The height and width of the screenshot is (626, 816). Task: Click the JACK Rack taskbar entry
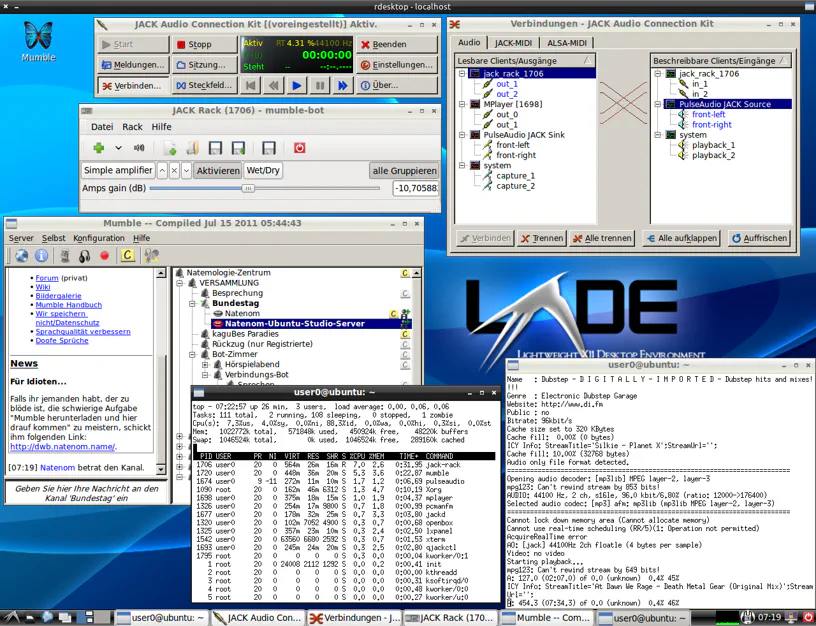pos(450,618)
